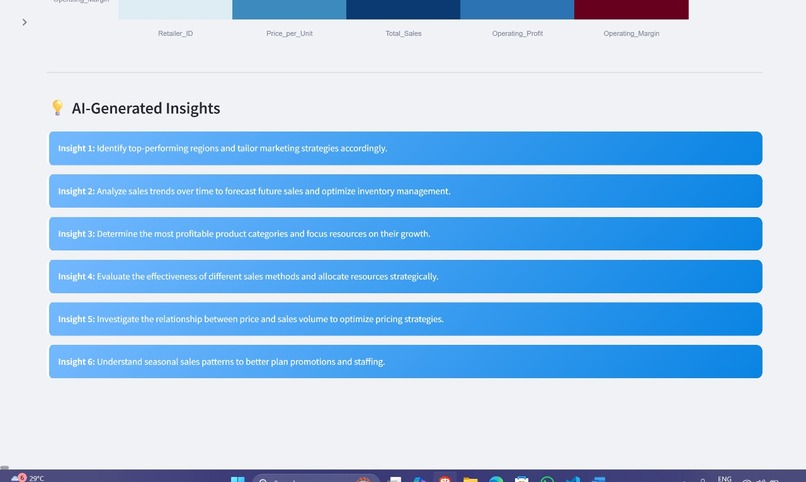The width and height of the screenshot is (806, 482).
Task: Click the Operating_Margin x-axis label
Action: click(631, 33)
